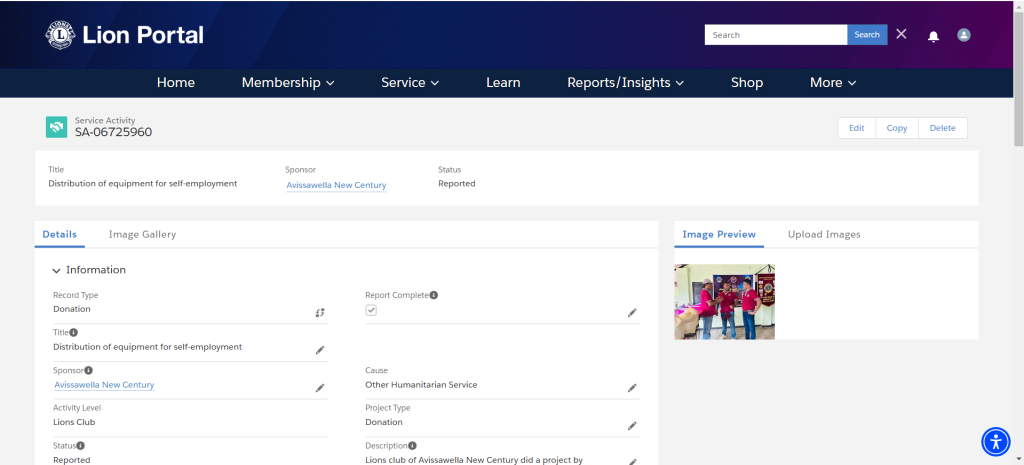The height and width of the screenshot is (465, 1024).
Task: Open Avissawella New Century link in header summary
Action: [336, 185]
